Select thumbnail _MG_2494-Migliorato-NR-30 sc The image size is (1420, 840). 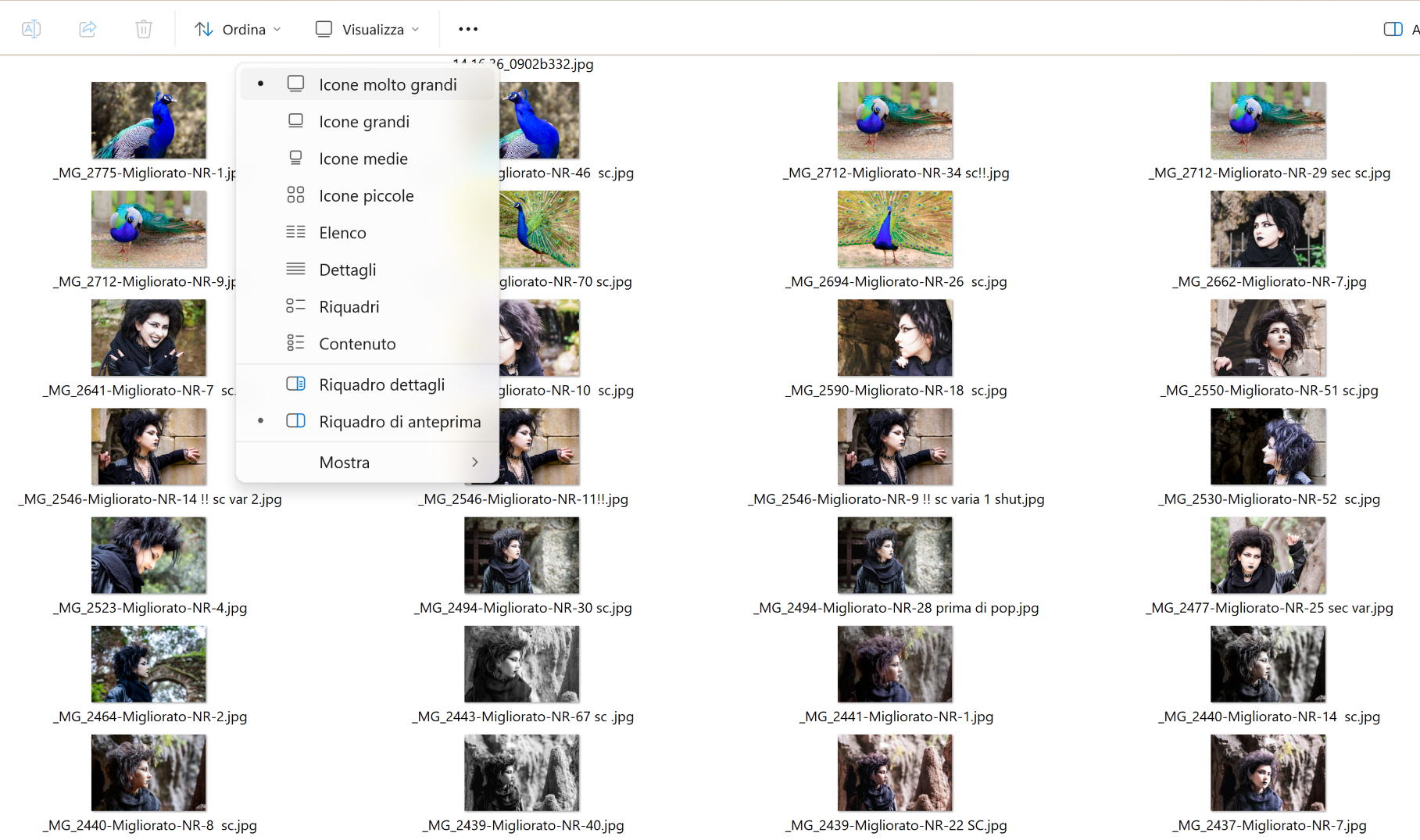click(521, 555)
